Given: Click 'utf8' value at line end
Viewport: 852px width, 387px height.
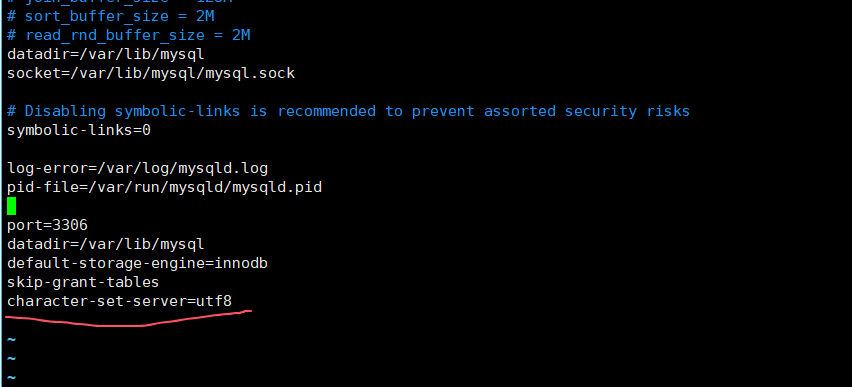Looking at the screenshot, I should (x=214, y=301).
